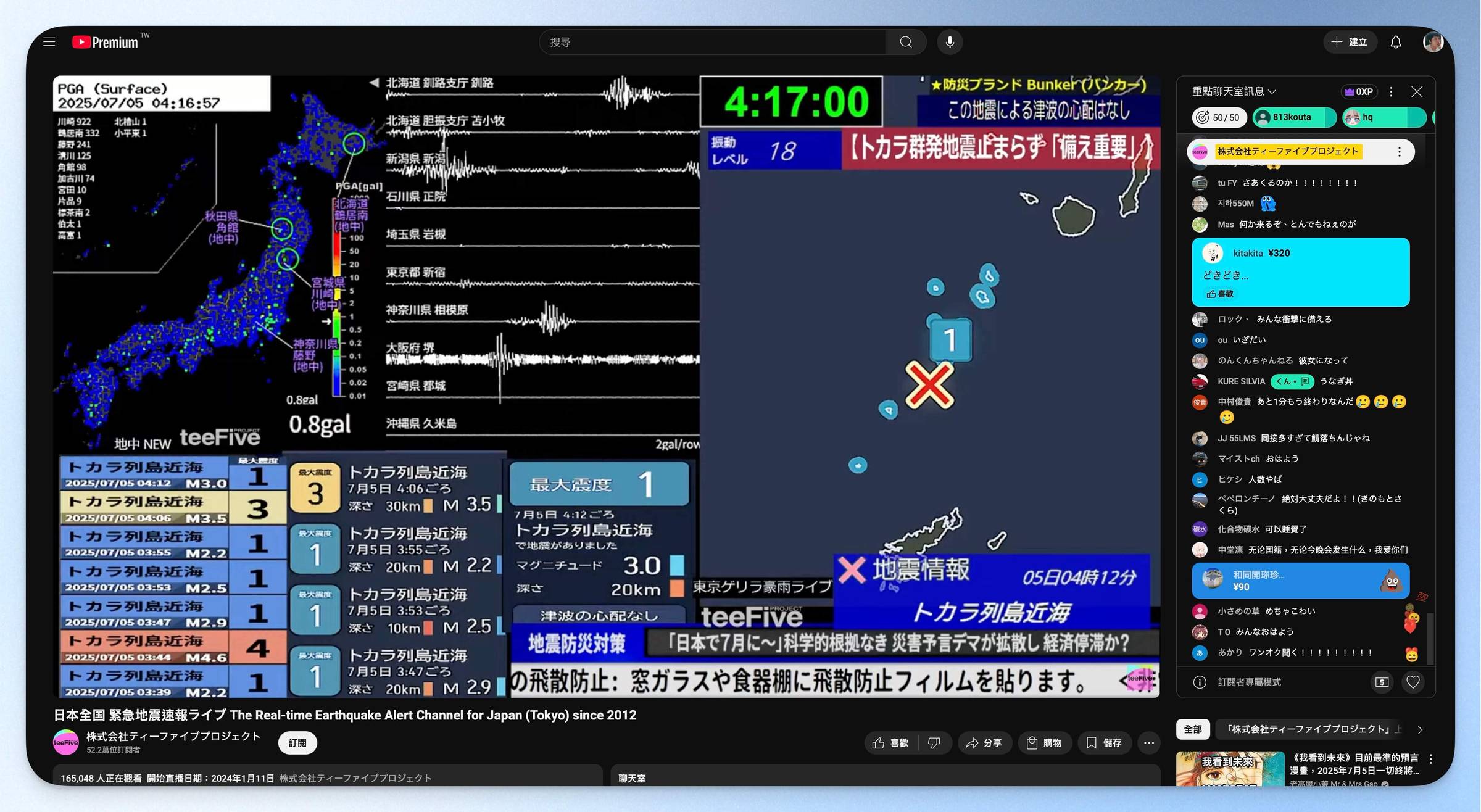Viewport: 1481px width, 812px height.
Task: Click the 165,048 人正在觀看 description box
Action: pos(327,776)
